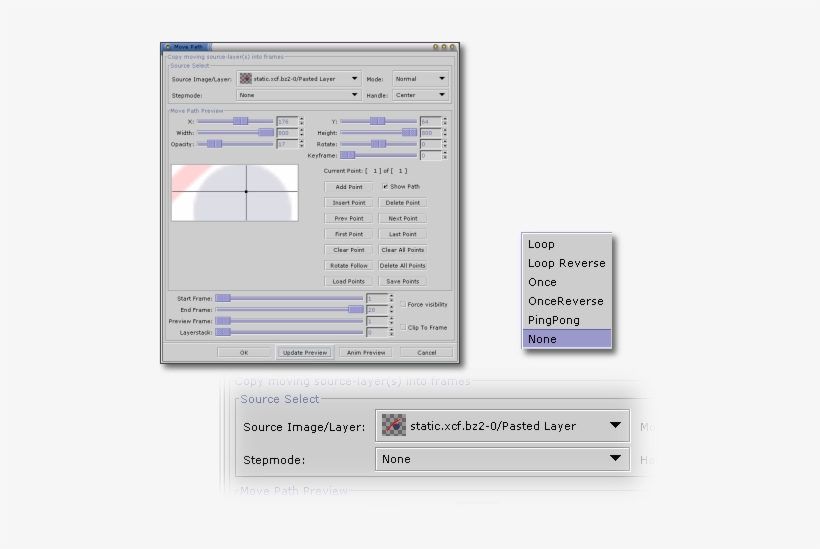Viewport: 820px width, 549px height.
Task: Confirm the dialog with OK
Action: pyautogui.click(x=244, y=352)
